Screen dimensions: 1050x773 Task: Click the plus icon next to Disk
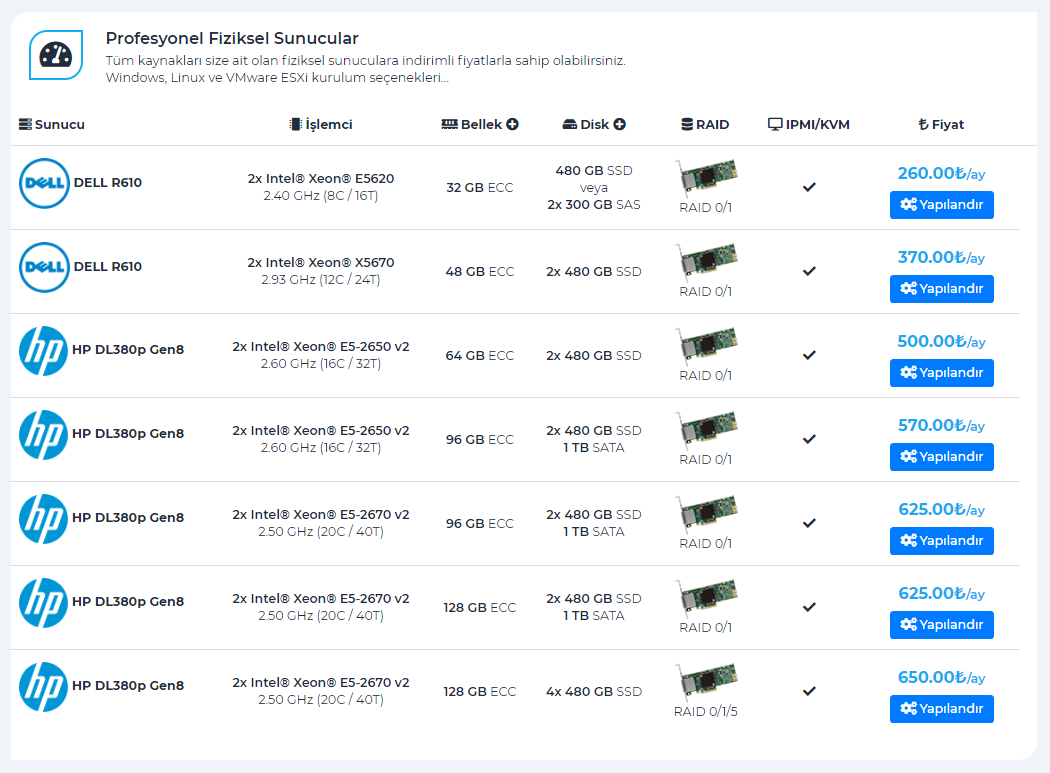619,124
